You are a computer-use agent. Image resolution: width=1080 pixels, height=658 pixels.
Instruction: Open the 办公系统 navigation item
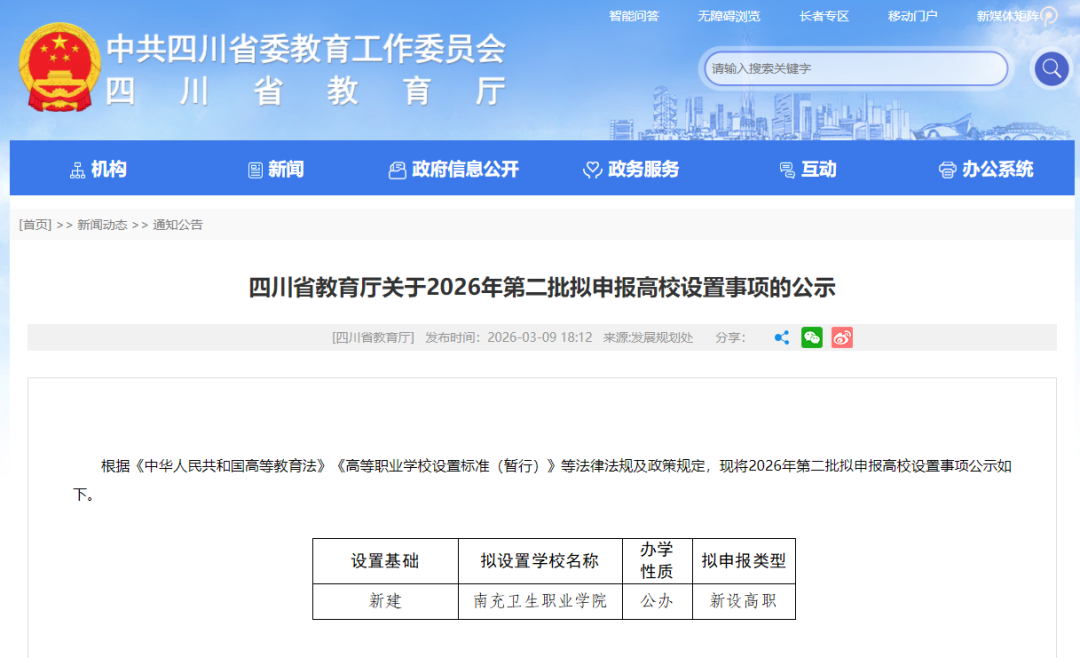coord(986,170)
